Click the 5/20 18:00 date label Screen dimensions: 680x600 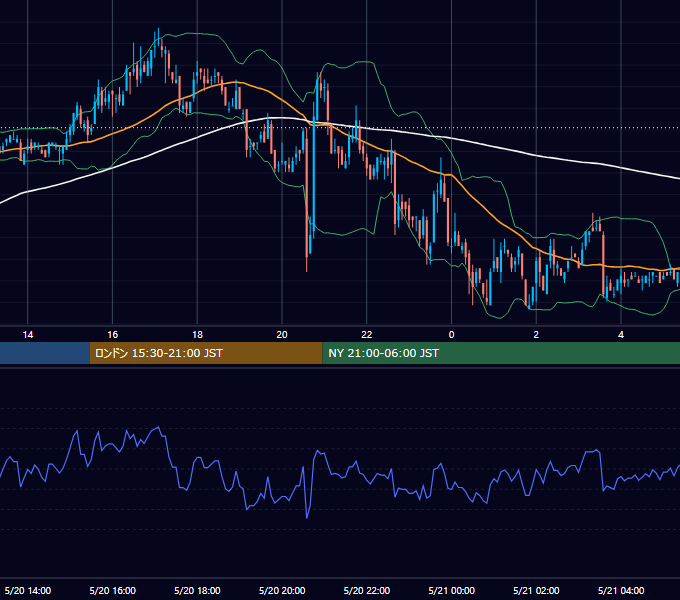tap(197, 590)
